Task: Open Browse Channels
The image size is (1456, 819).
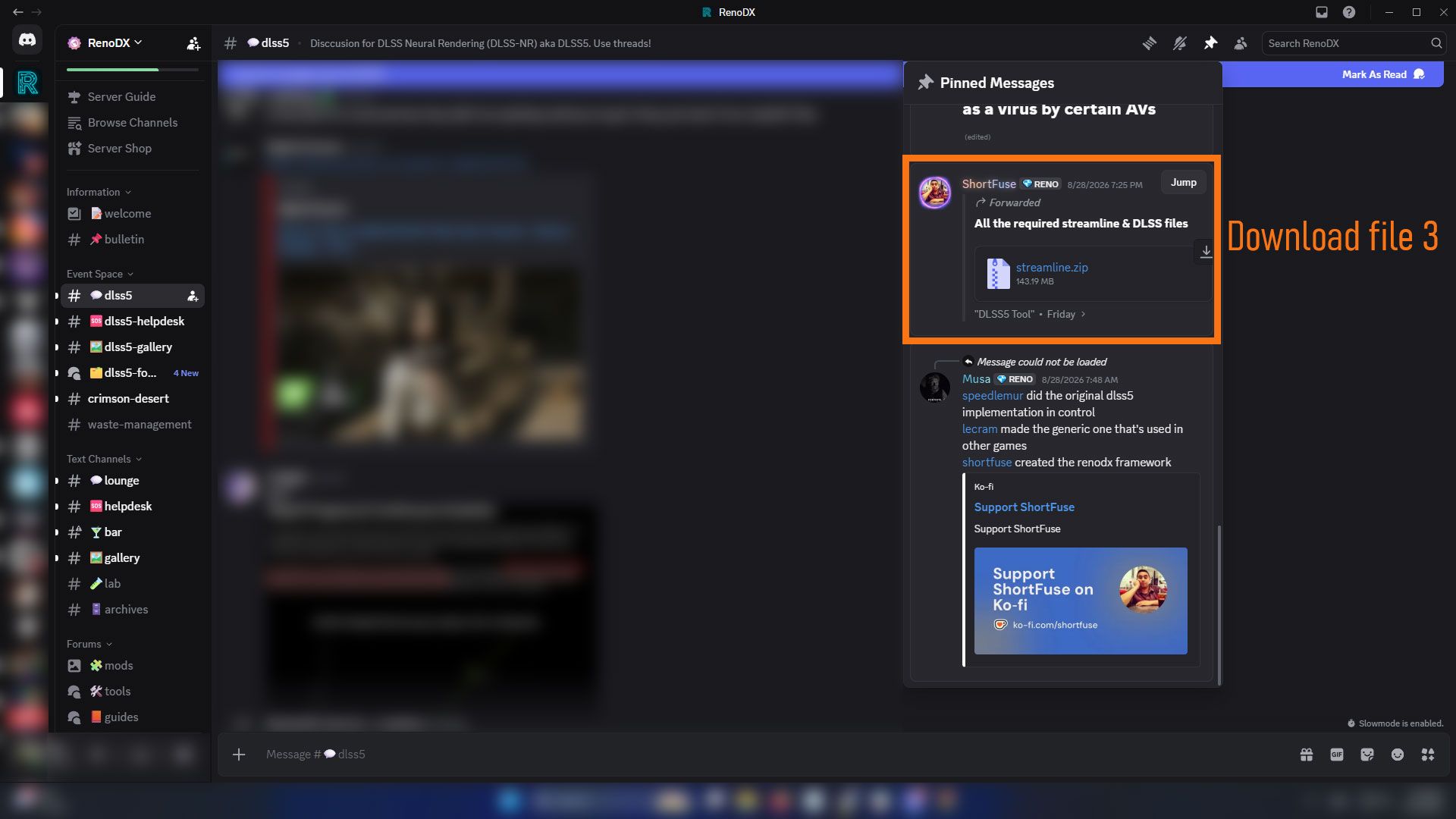Action: [x=133, y=123]
